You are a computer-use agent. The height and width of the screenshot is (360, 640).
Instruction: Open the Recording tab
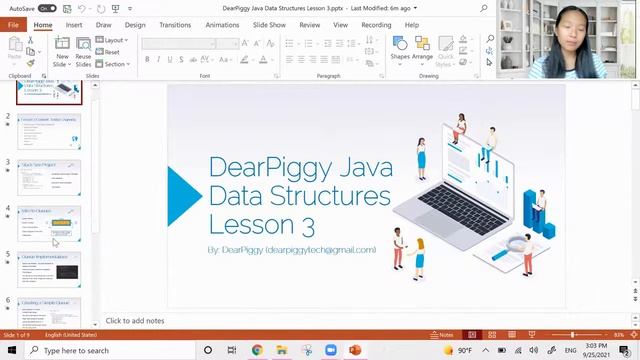point(376,25)
